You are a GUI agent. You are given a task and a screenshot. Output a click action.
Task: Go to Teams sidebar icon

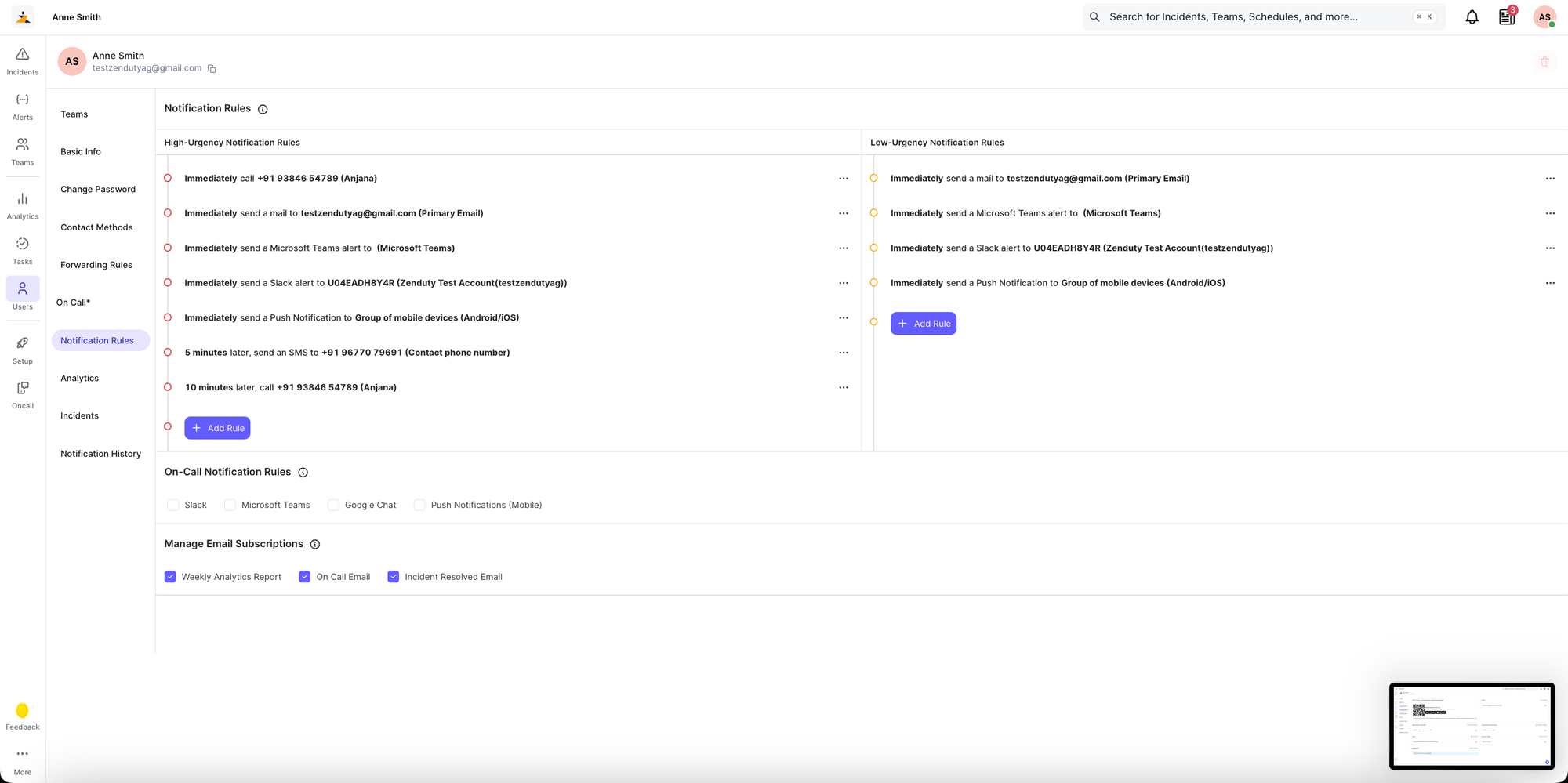23,152
